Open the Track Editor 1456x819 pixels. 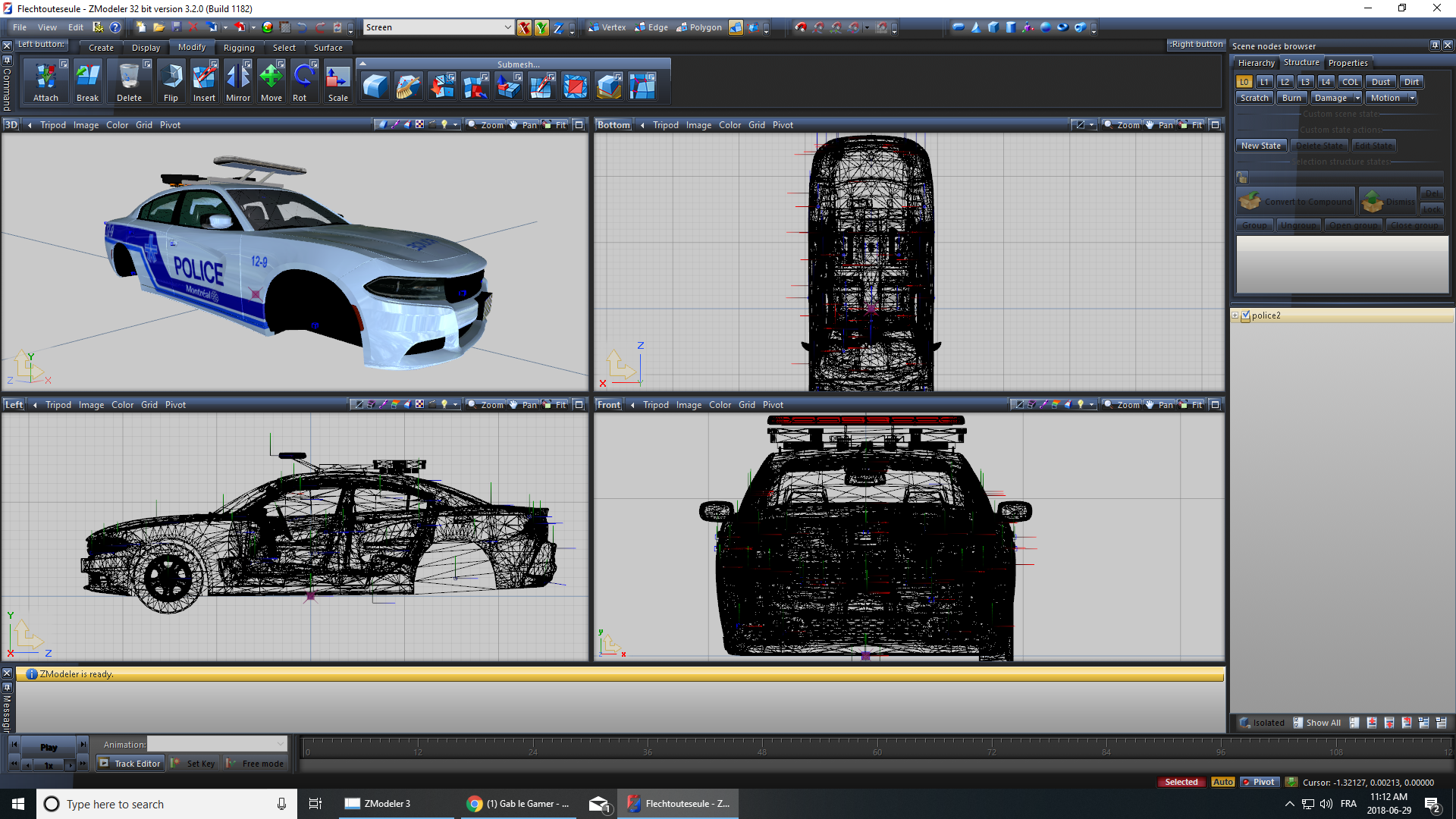point(130,764)
